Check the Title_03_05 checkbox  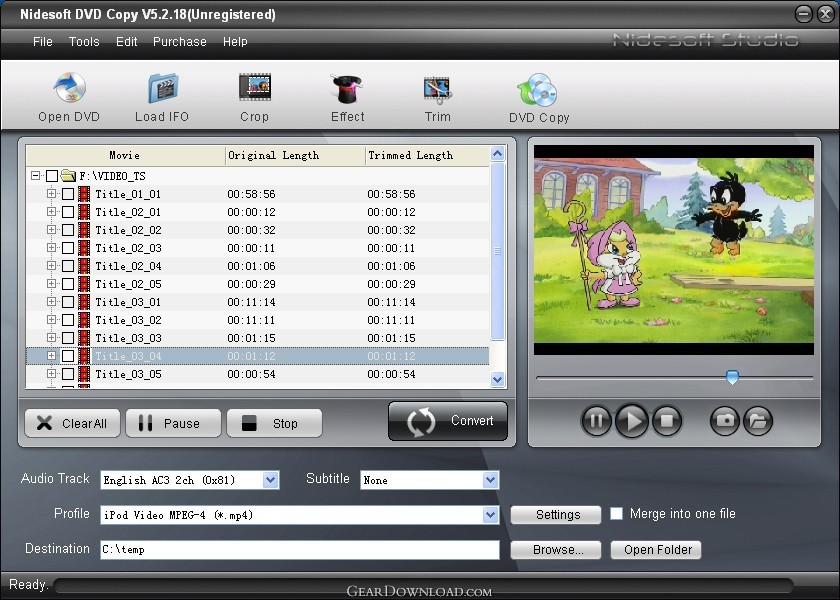tap(68, 374)
